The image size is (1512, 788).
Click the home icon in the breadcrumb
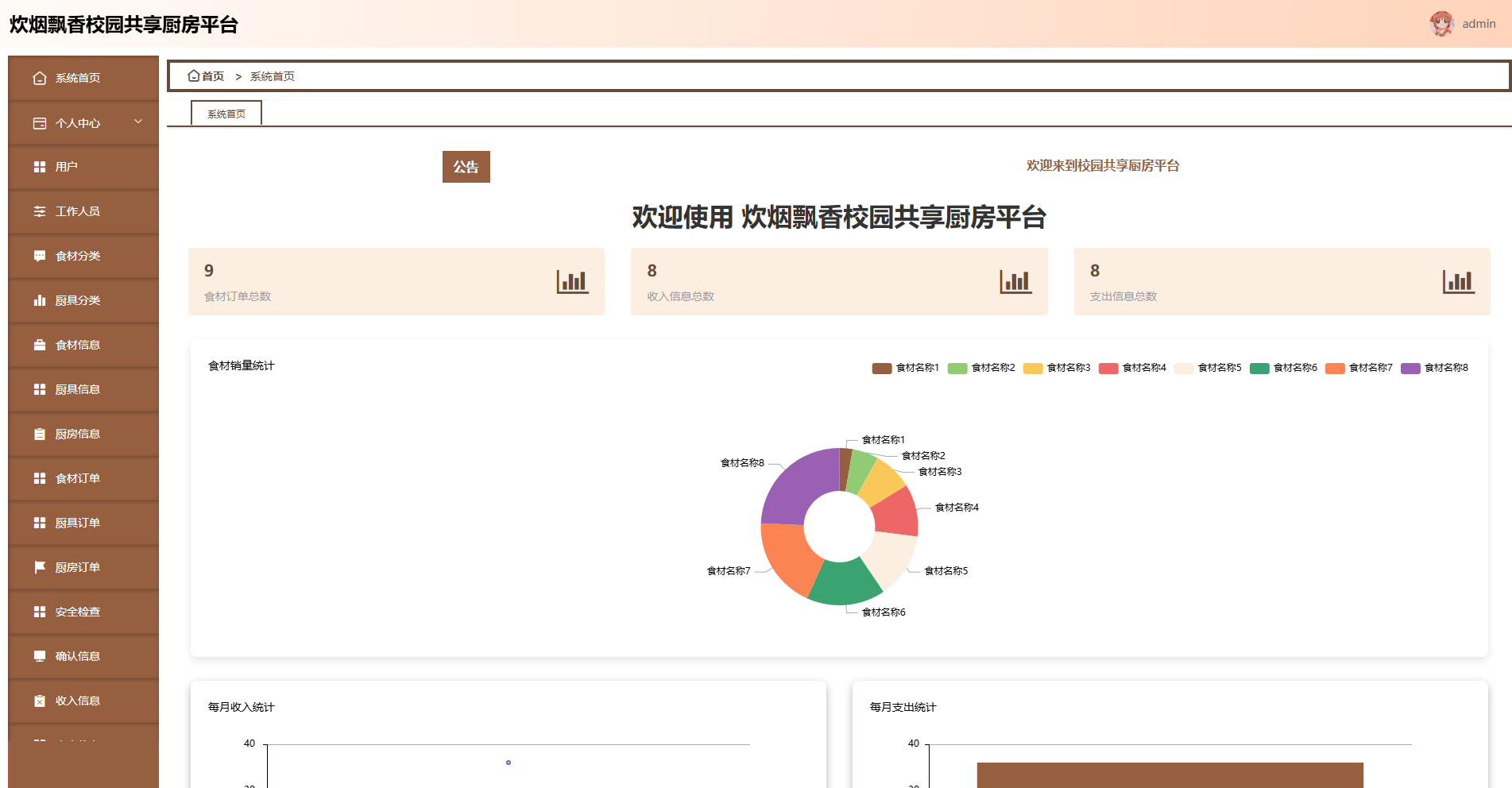[x=193, y=76]
